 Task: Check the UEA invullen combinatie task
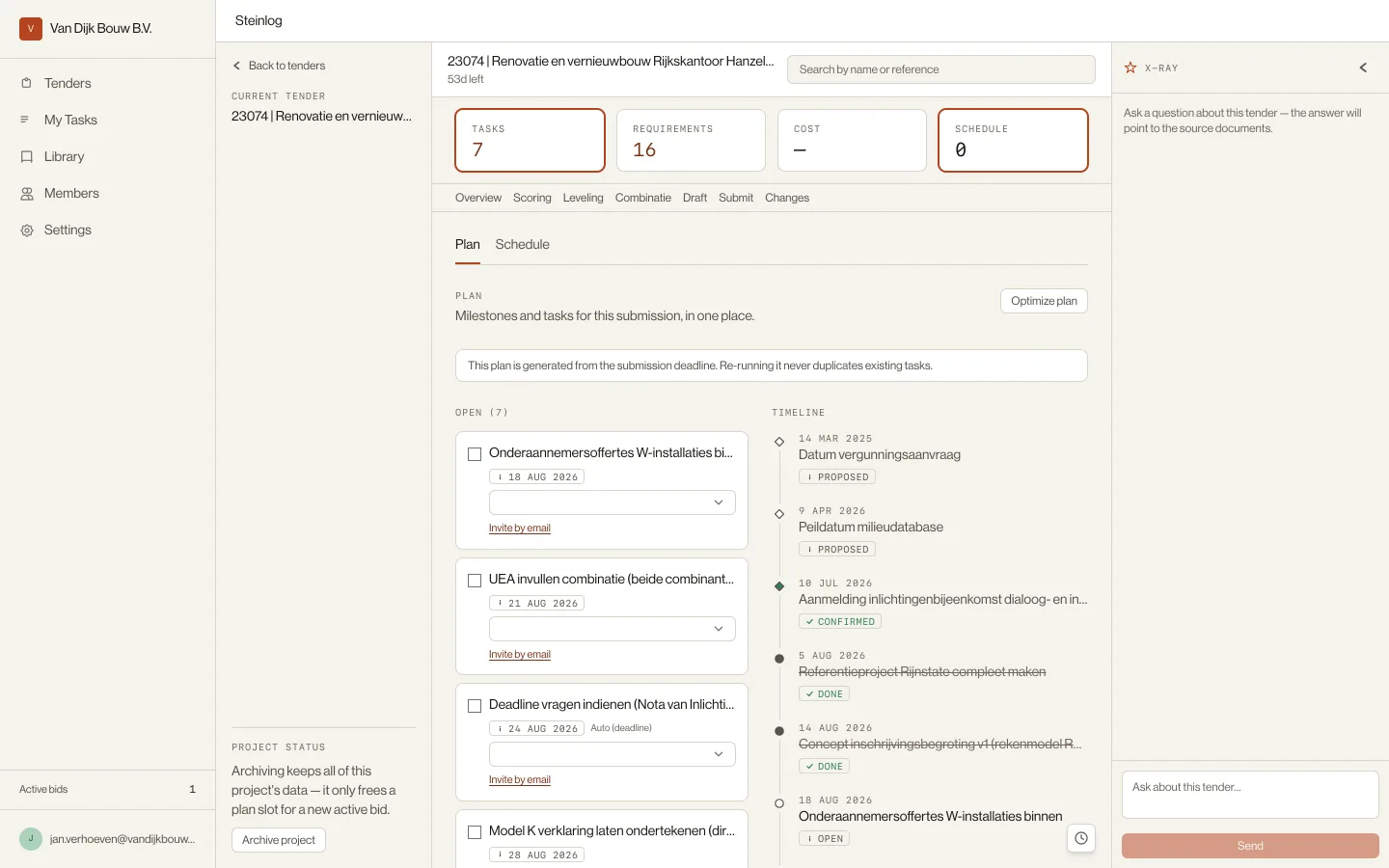(475, 581)
